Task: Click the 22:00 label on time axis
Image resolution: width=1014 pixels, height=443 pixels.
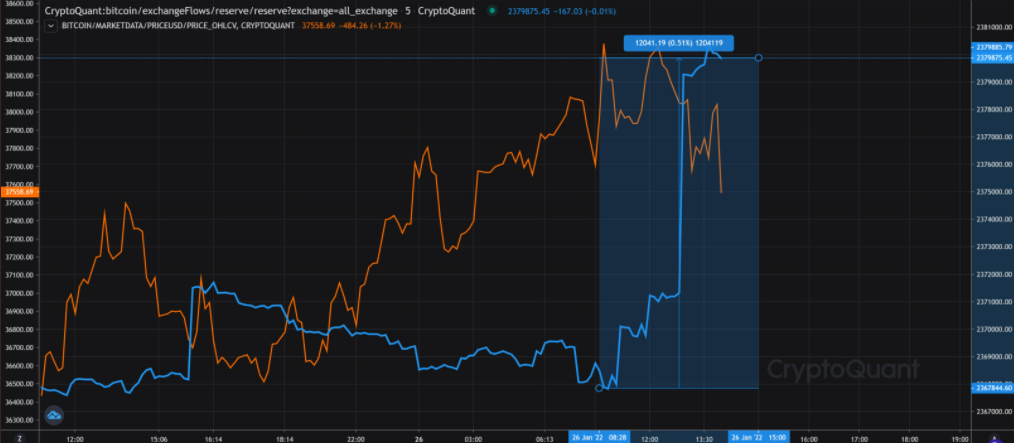Action: [x=356, y=438]
